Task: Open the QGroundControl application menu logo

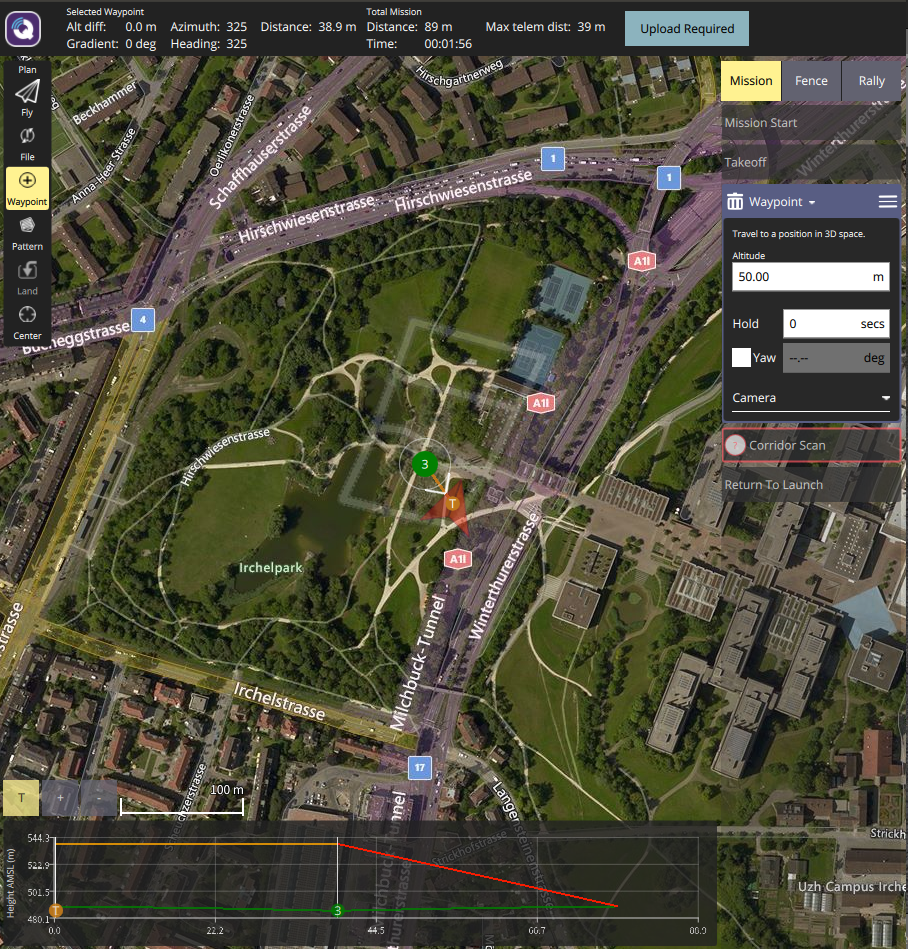Action: (23, 28)
